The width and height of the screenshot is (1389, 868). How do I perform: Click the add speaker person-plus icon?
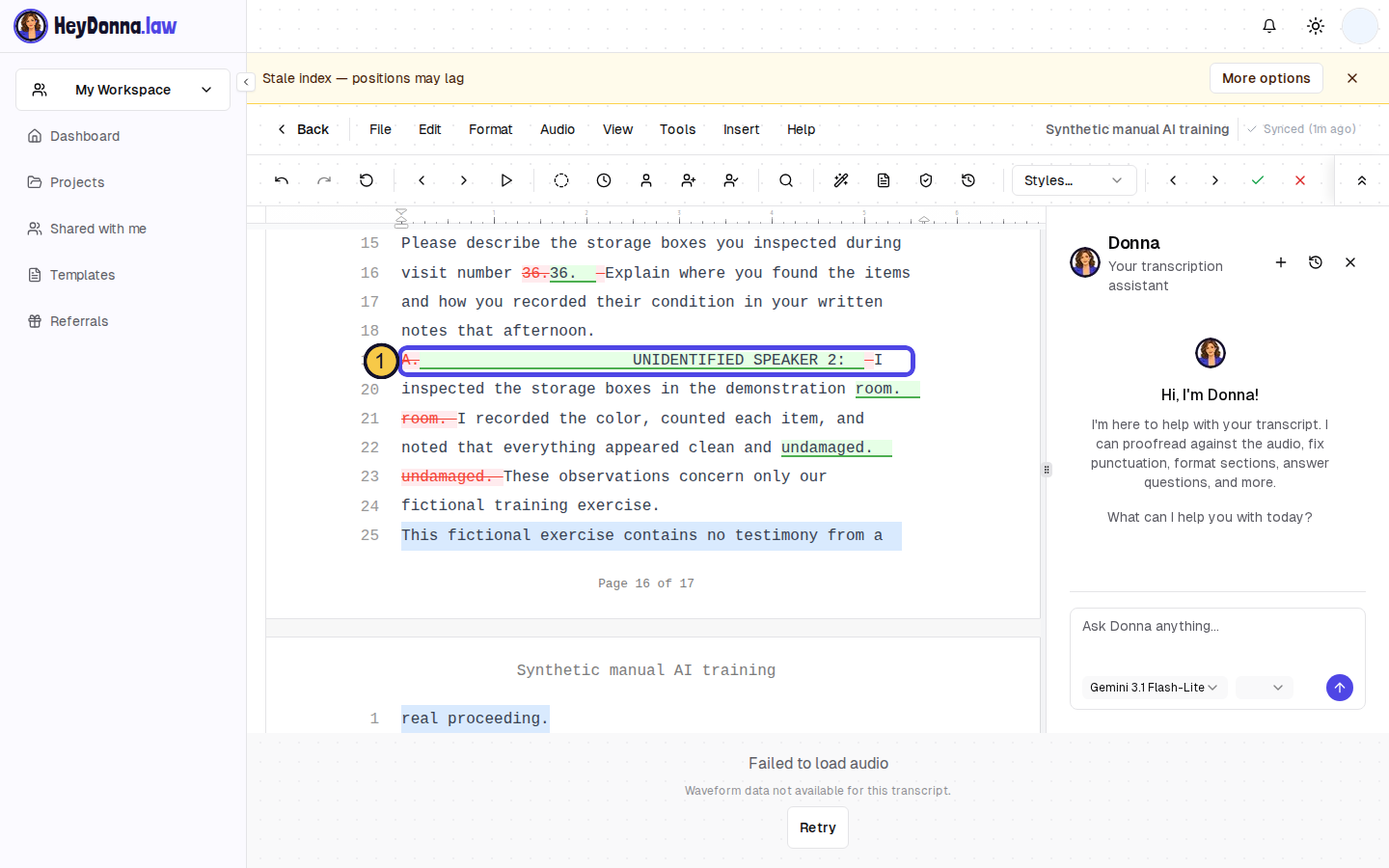click(689, 180)
